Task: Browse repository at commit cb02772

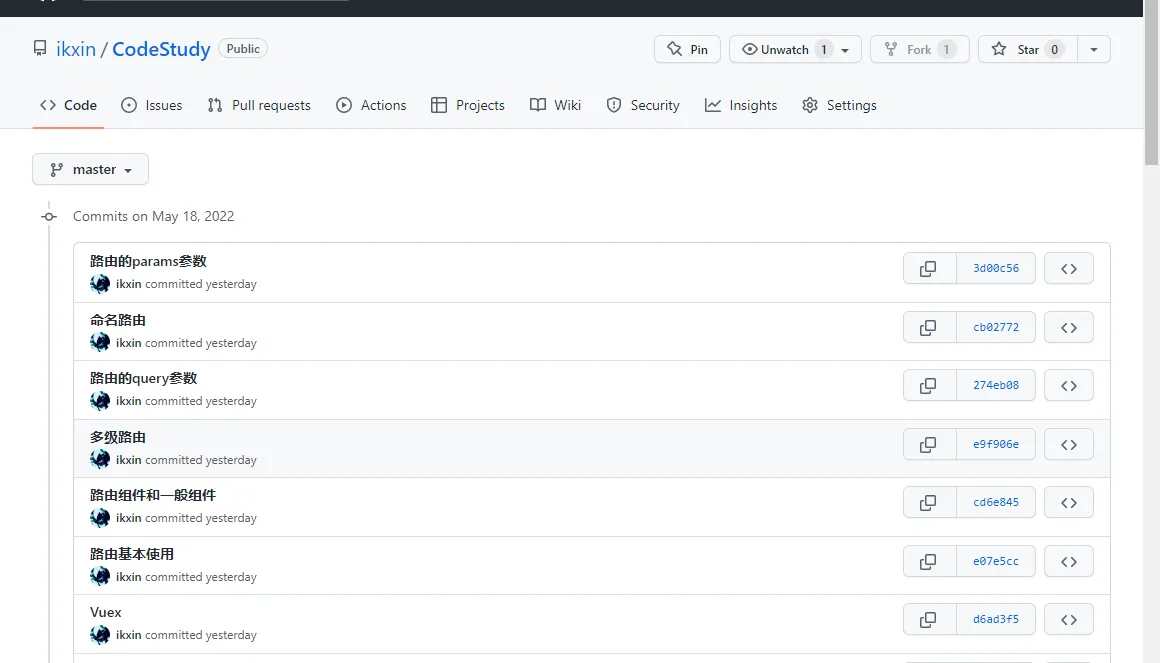Action: pos(1069,328)
